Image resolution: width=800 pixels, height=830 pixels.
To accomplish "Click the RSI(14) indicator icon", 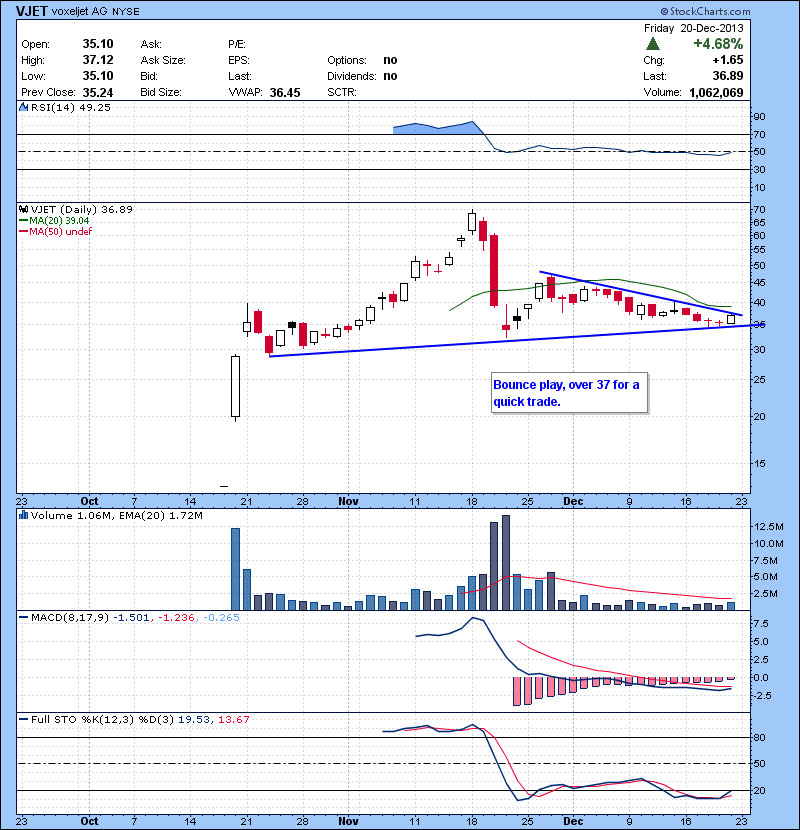I will (x=23, y=107).
